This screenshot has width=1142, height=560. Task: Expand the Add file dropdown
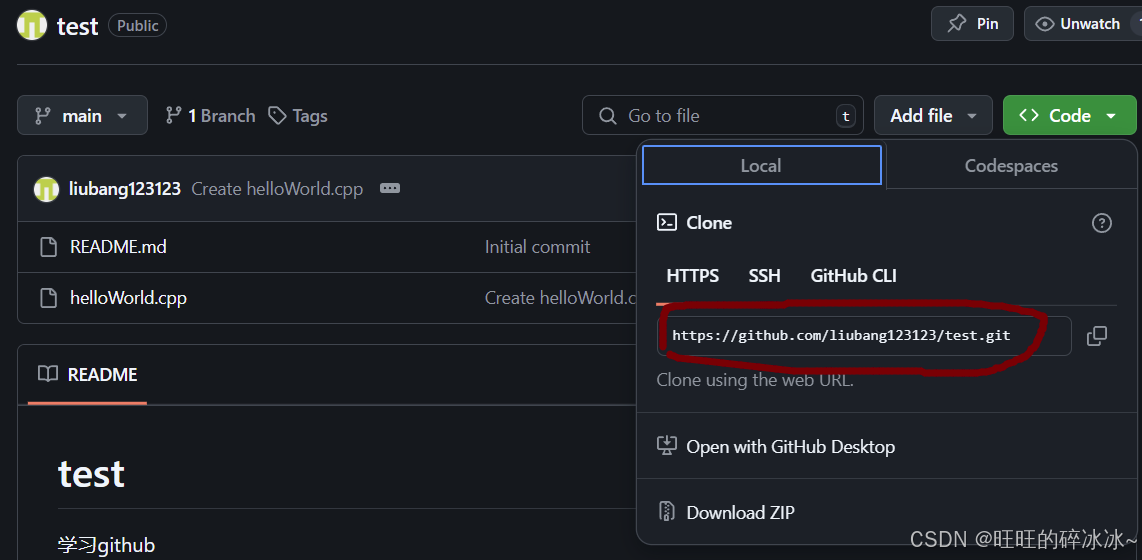click(x=933, y=115)
